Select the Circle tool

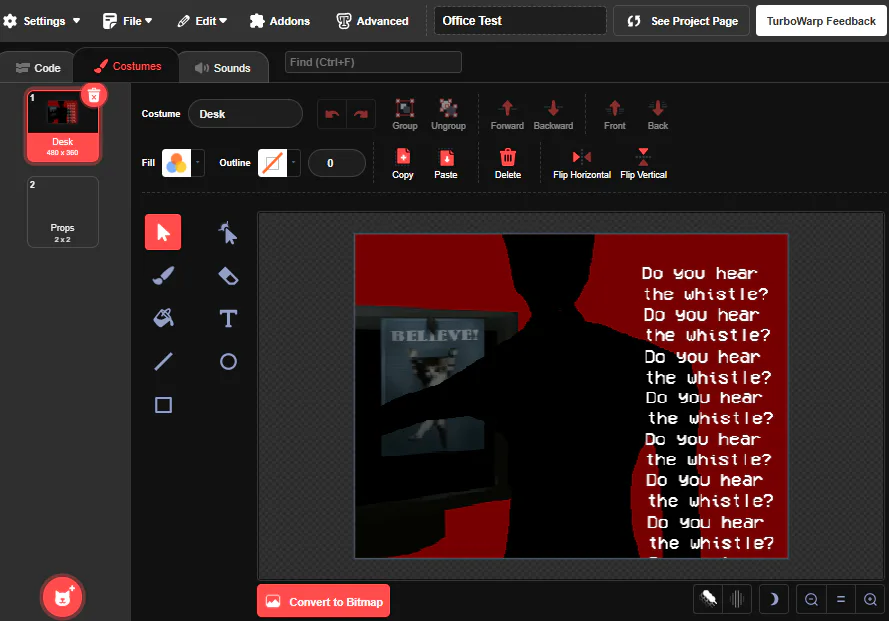pyautogui.click(x=228, y=361)
